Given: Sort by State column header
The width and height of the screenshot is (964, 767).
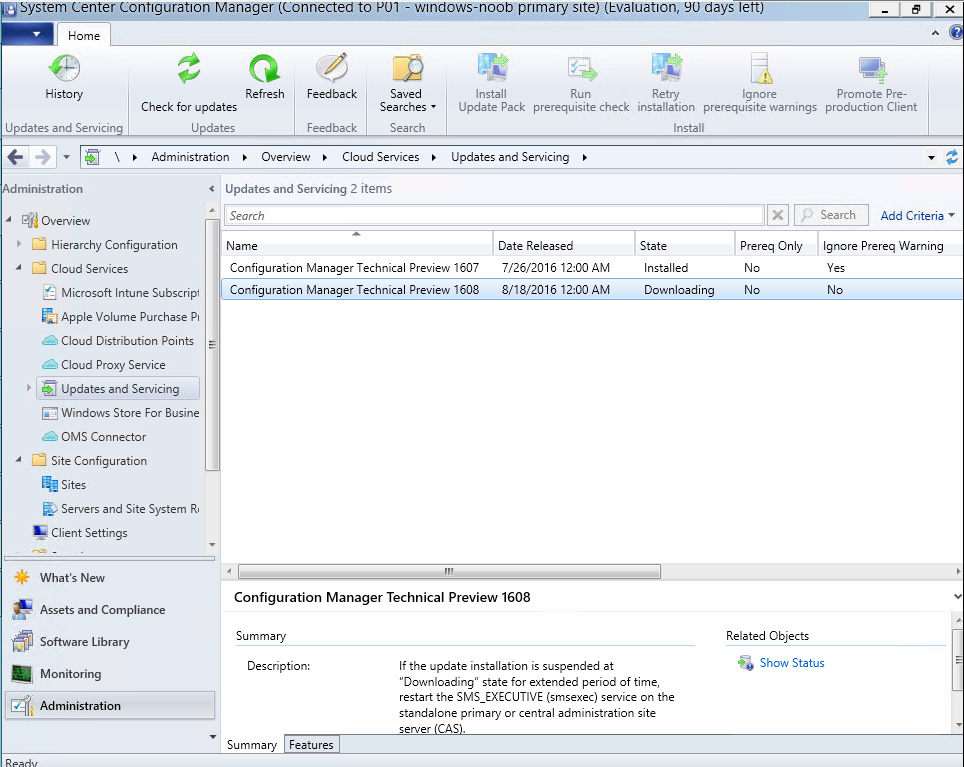Looking at the screenshot, I should tap(685, 245).
